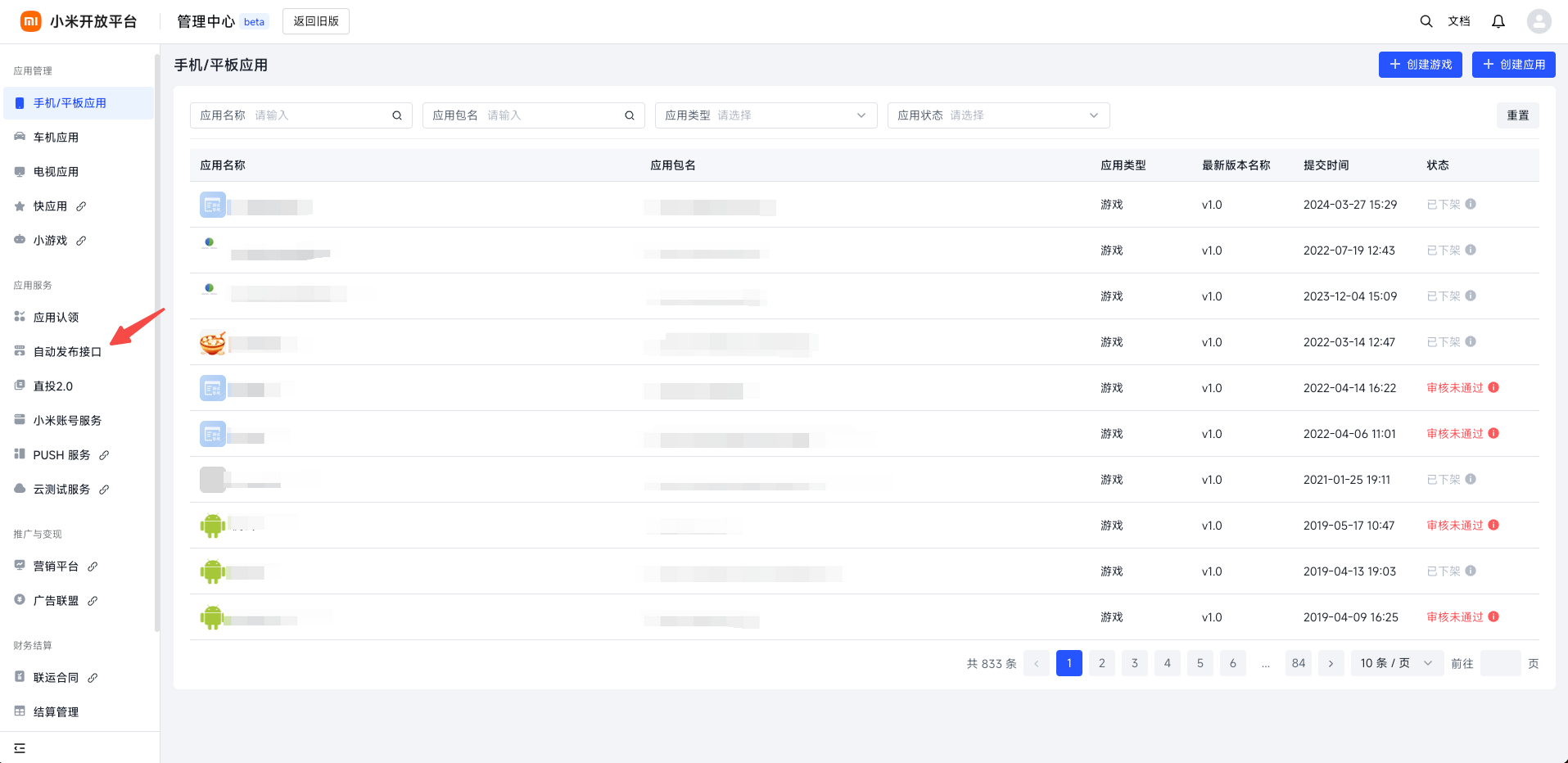Image resolution: width=1568 pixels, height=763 pixels.
Task: Click the 电视应用 TV icon
Action: point(20,171)
